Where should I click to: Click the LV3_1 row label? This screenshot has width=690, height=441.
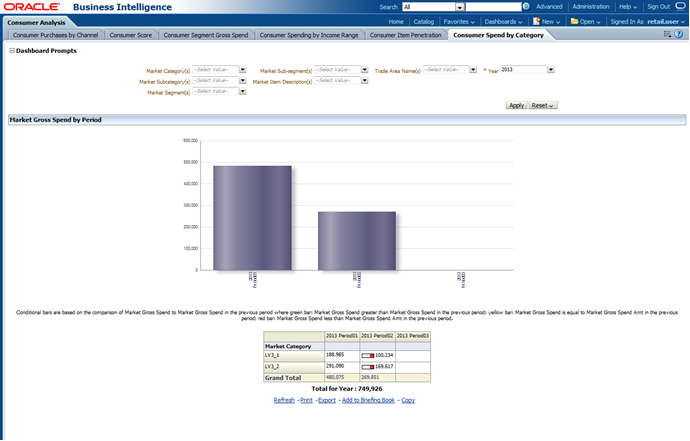click(294, 356)
